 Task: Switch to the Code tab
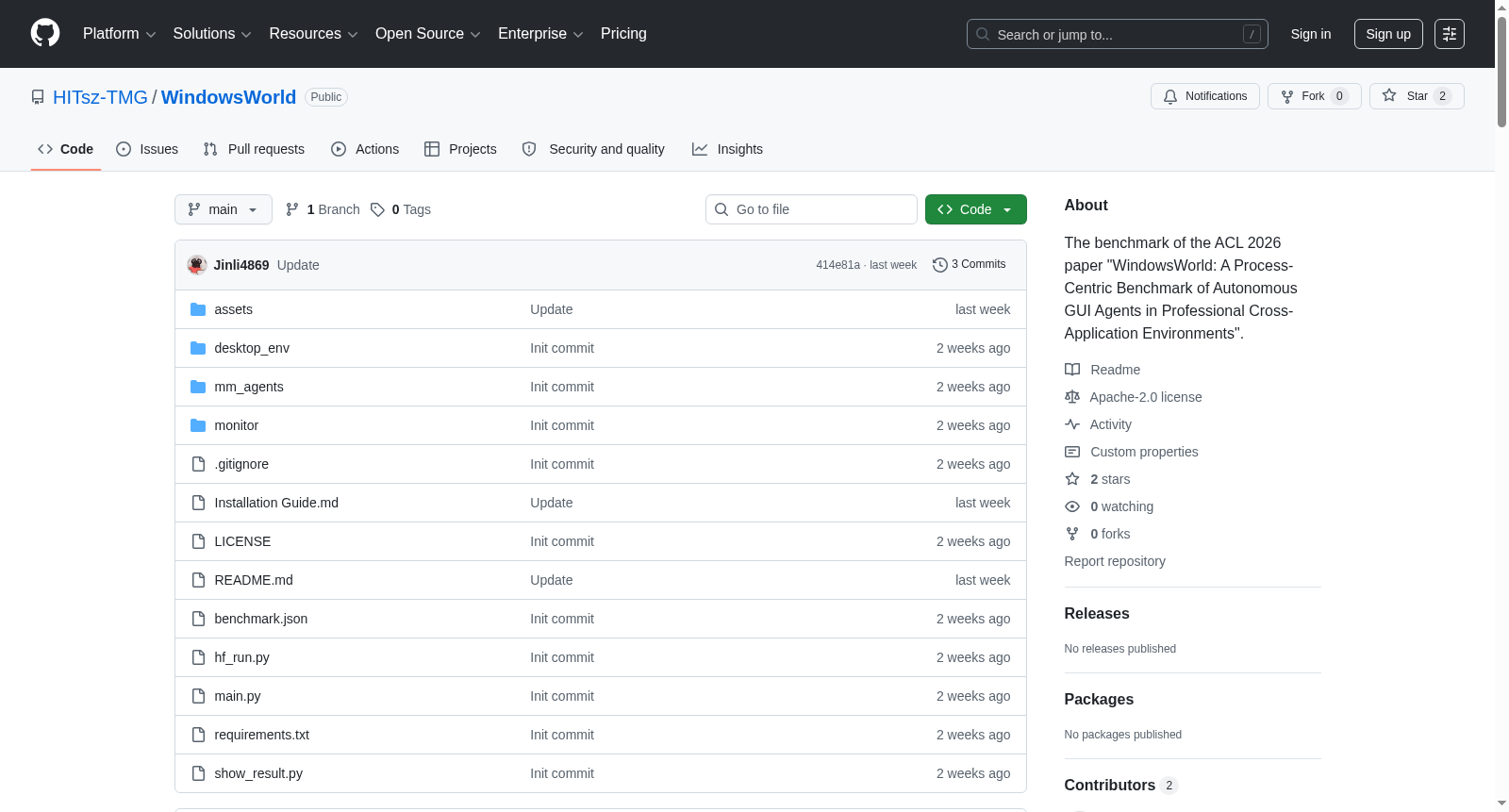pos(66,149)
